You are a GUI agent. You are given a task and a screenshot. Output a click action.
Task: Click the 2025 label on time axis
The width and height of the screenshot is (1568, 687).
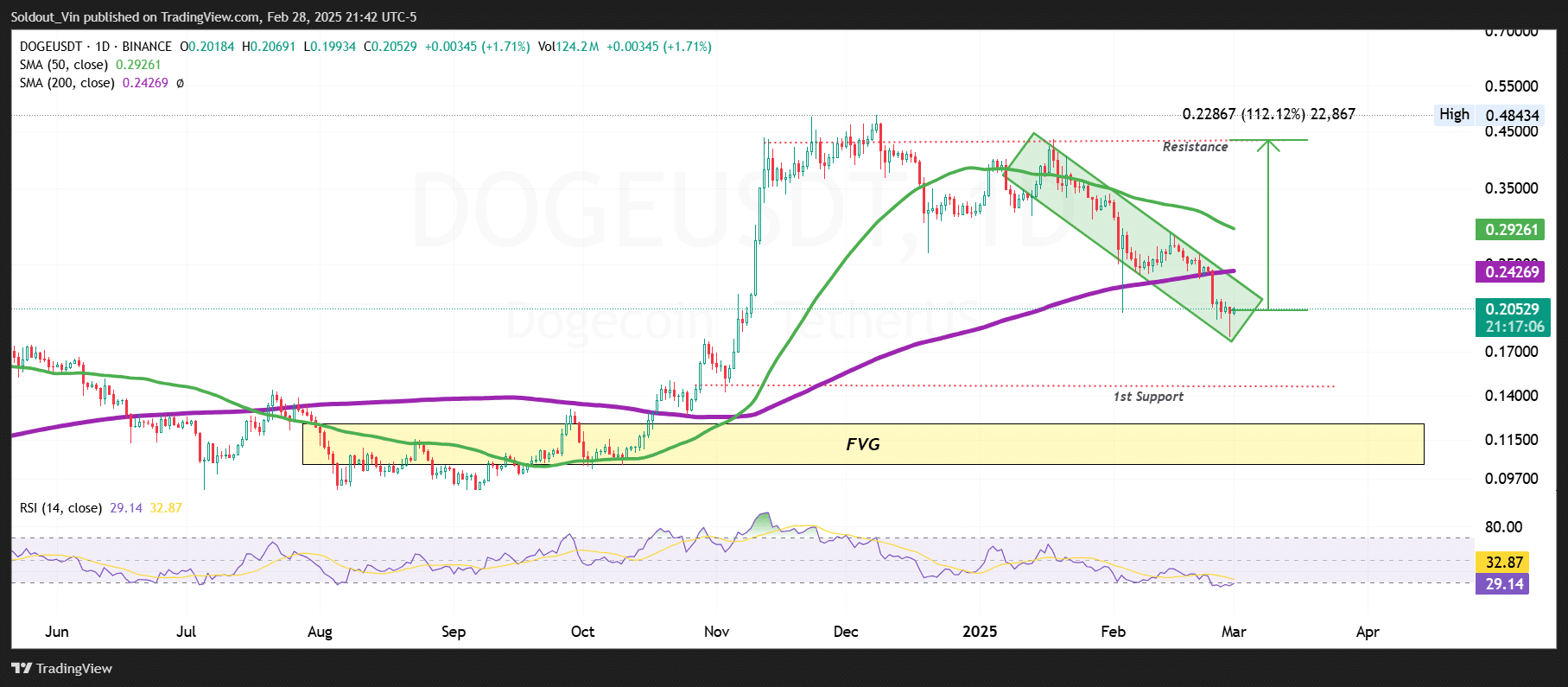point(980,632)
